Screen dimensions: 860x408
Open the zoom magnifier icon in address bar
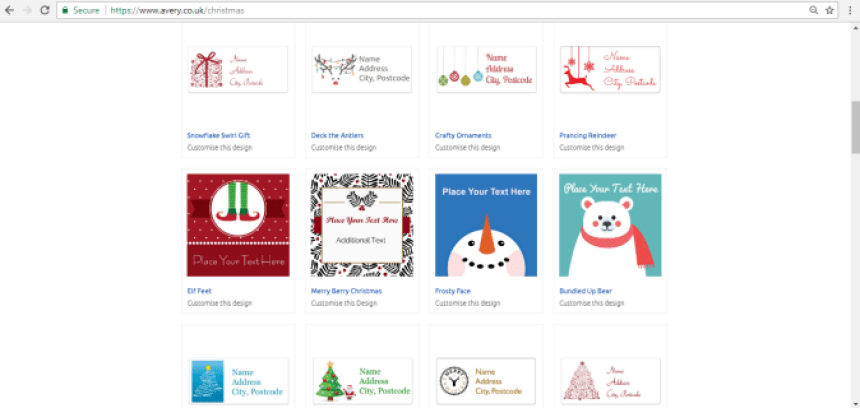click(813, 10)
